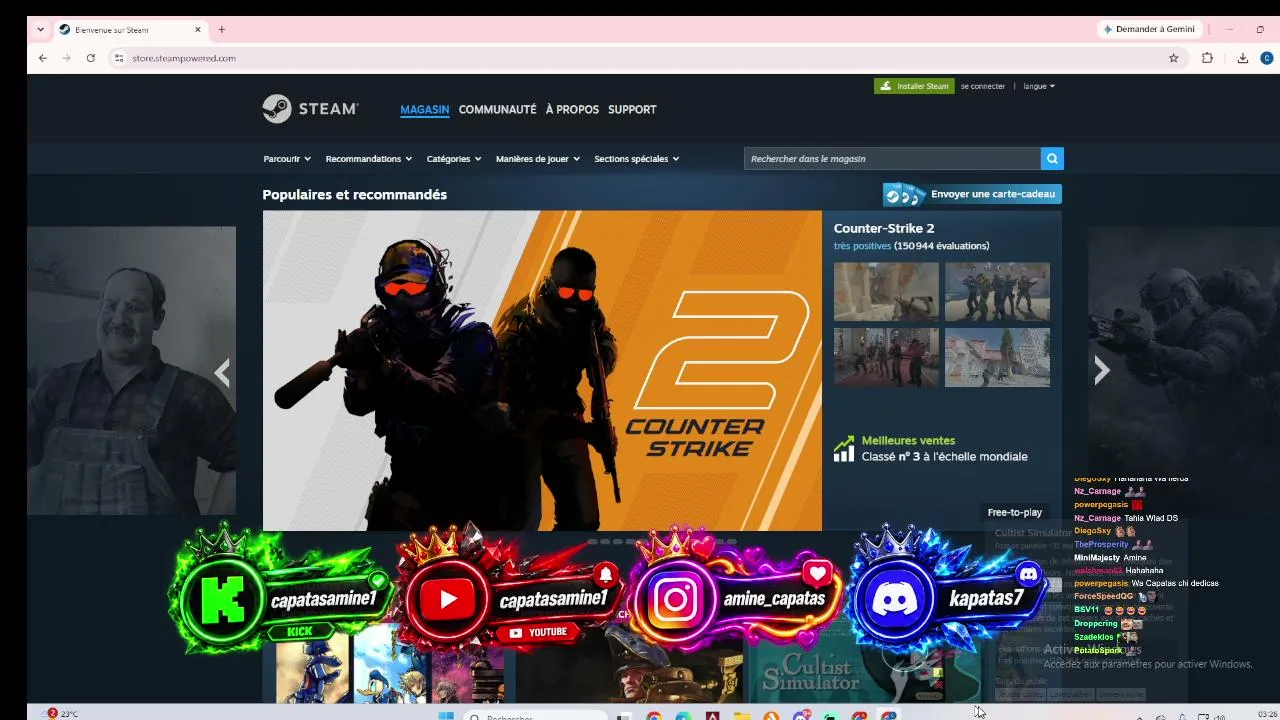
Task: View site information icon beside the URL
Action: click(x=118, y=58)
